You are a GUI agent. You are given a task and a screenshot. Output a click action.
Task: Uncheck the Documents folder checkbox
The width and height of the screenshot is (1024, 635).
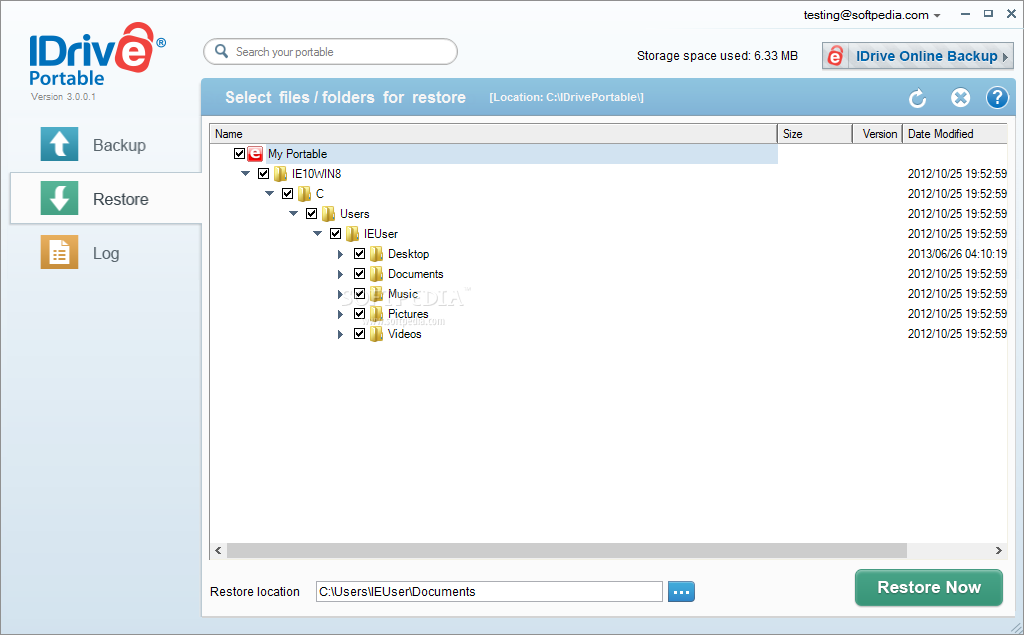point(359,274)
